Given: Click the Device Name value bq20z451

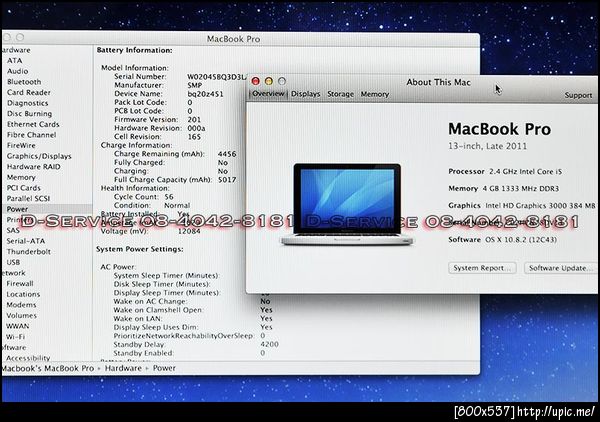Looking at the screenshot, I should 205,94.
